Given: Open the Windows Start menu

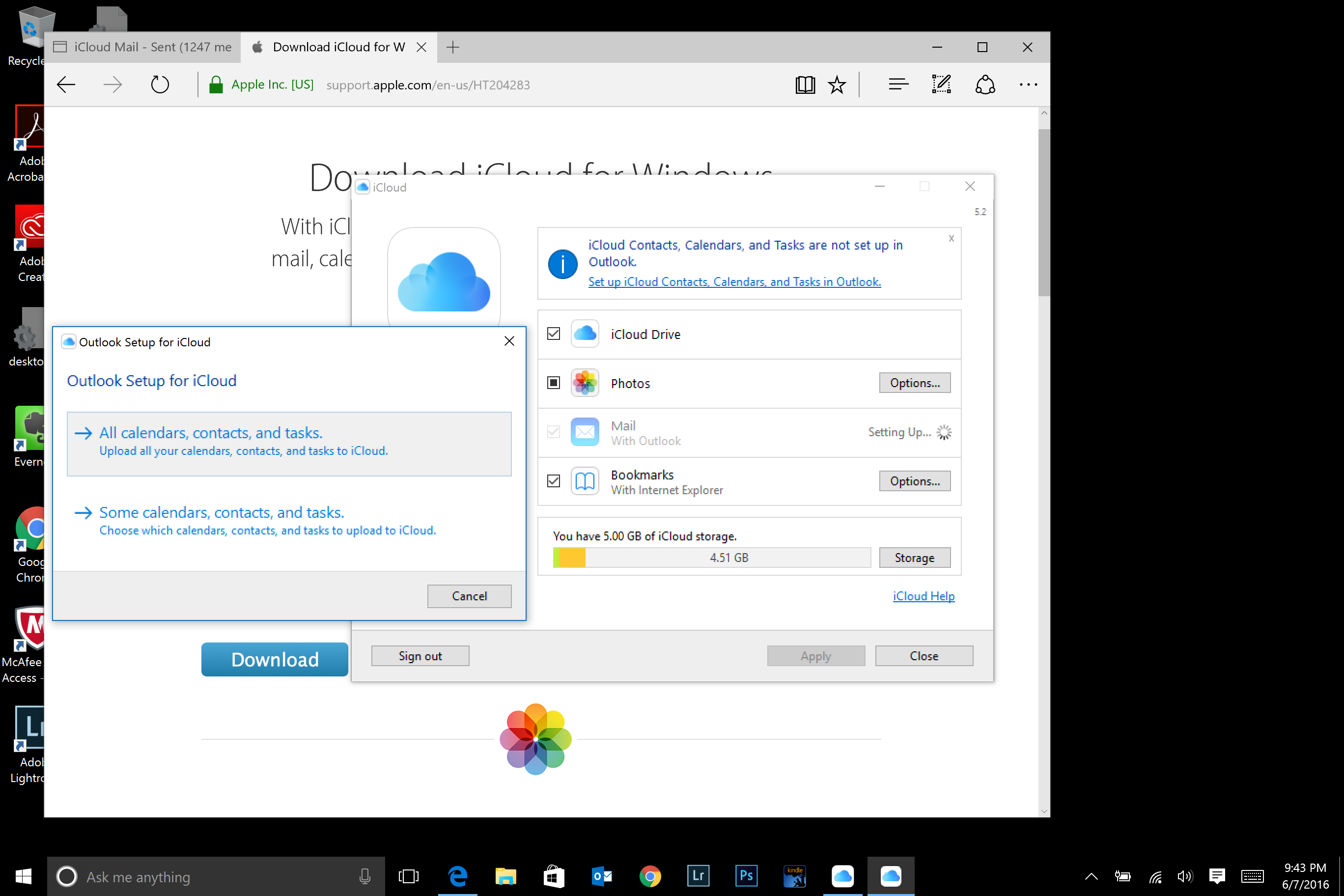Looking at the screenshot, I should pyautogui.click(x=23, y=876).
